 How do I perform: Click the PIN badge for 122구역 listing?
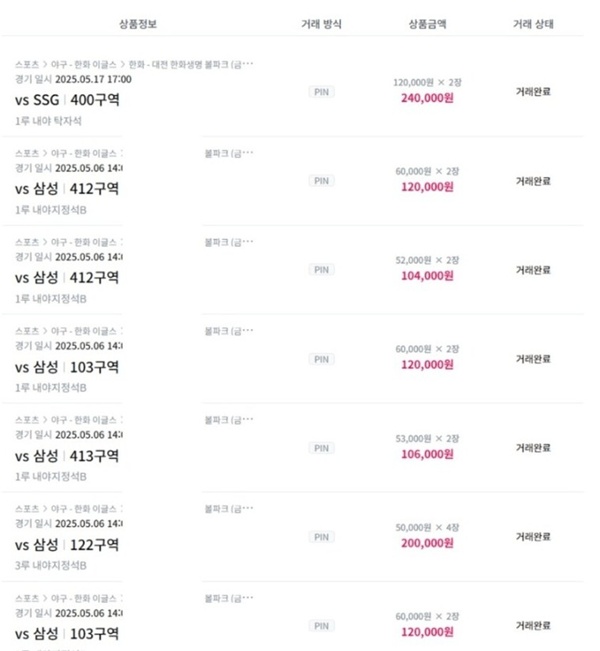[321, 537]
